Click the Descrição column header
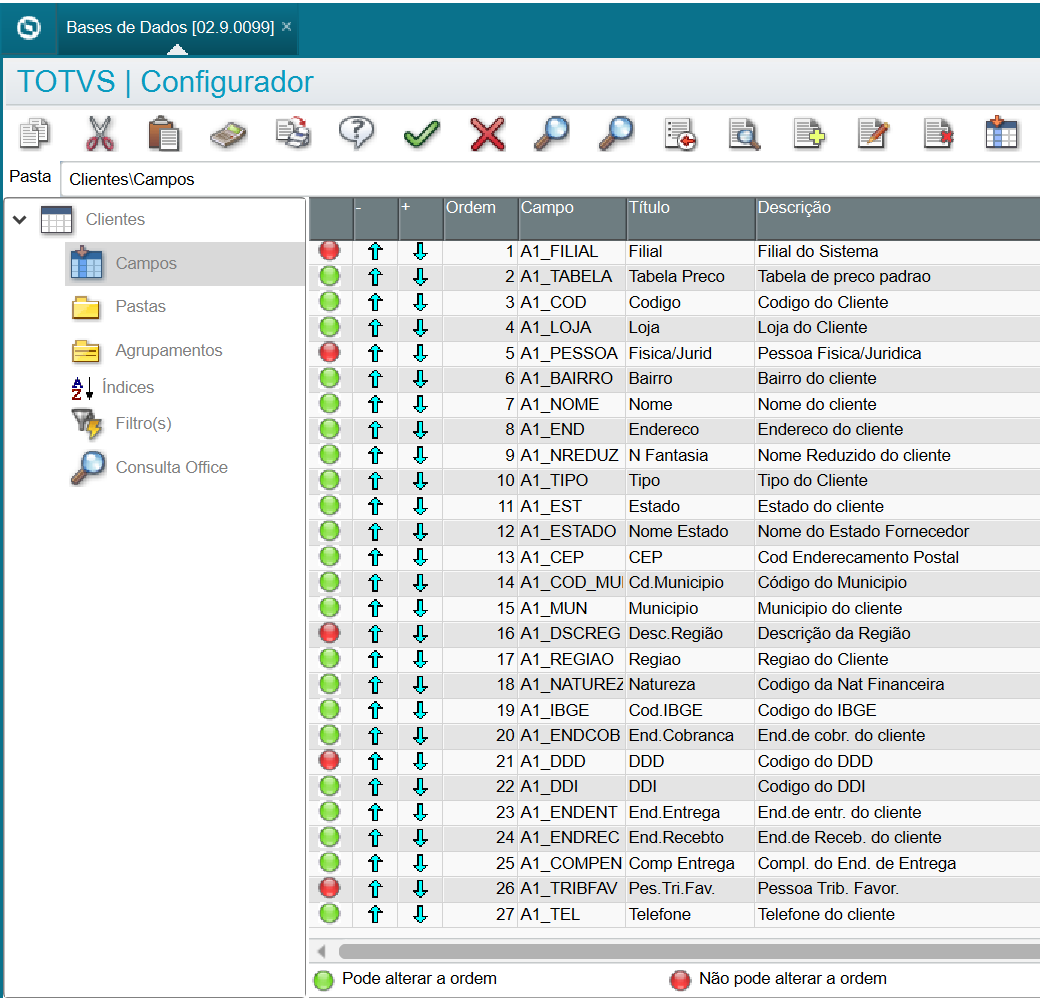The image size is (1040, 998). (898, 218)
